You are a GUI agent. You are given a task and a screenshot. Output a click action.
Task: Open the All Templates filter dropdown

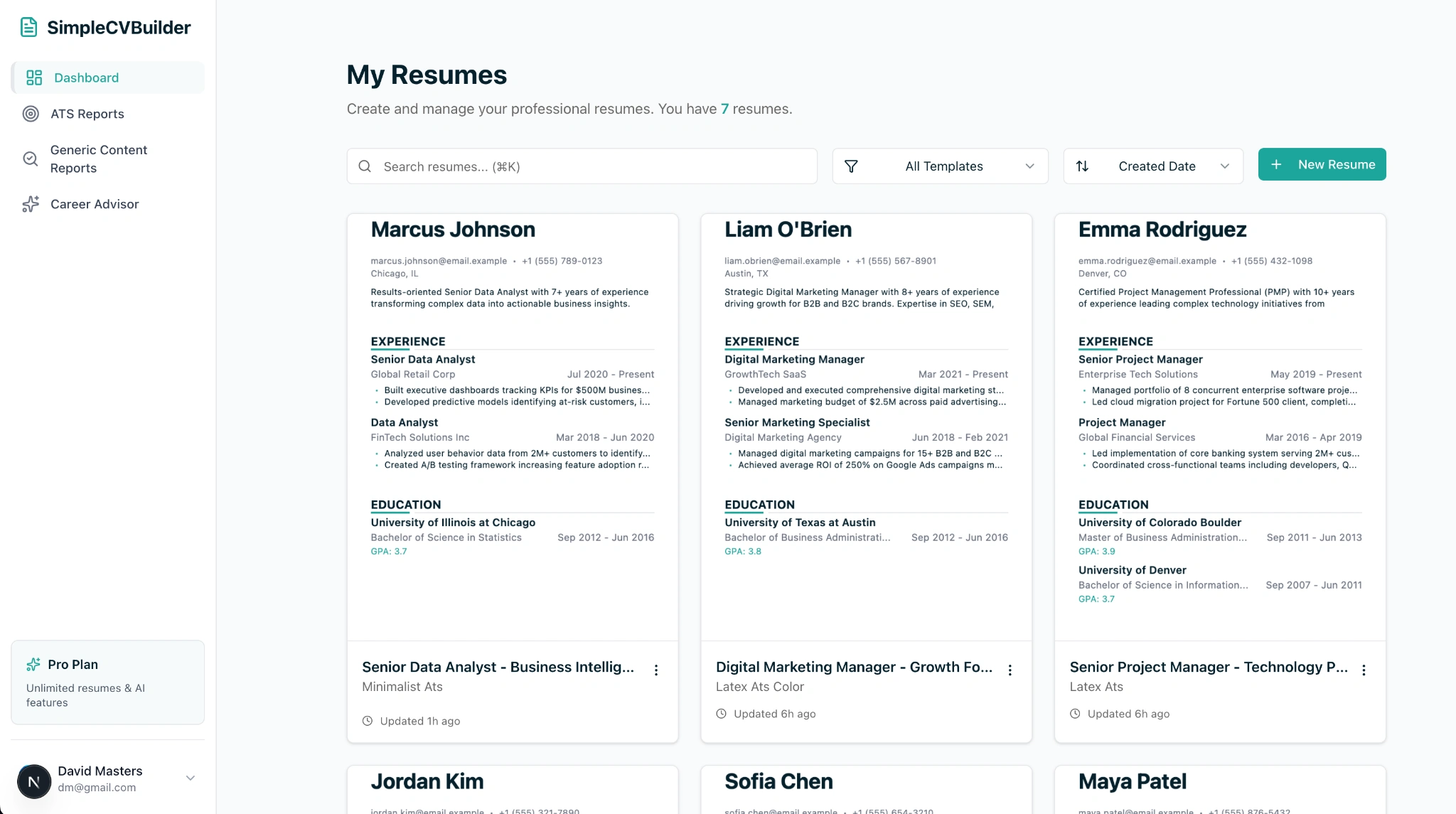point(940,166)
